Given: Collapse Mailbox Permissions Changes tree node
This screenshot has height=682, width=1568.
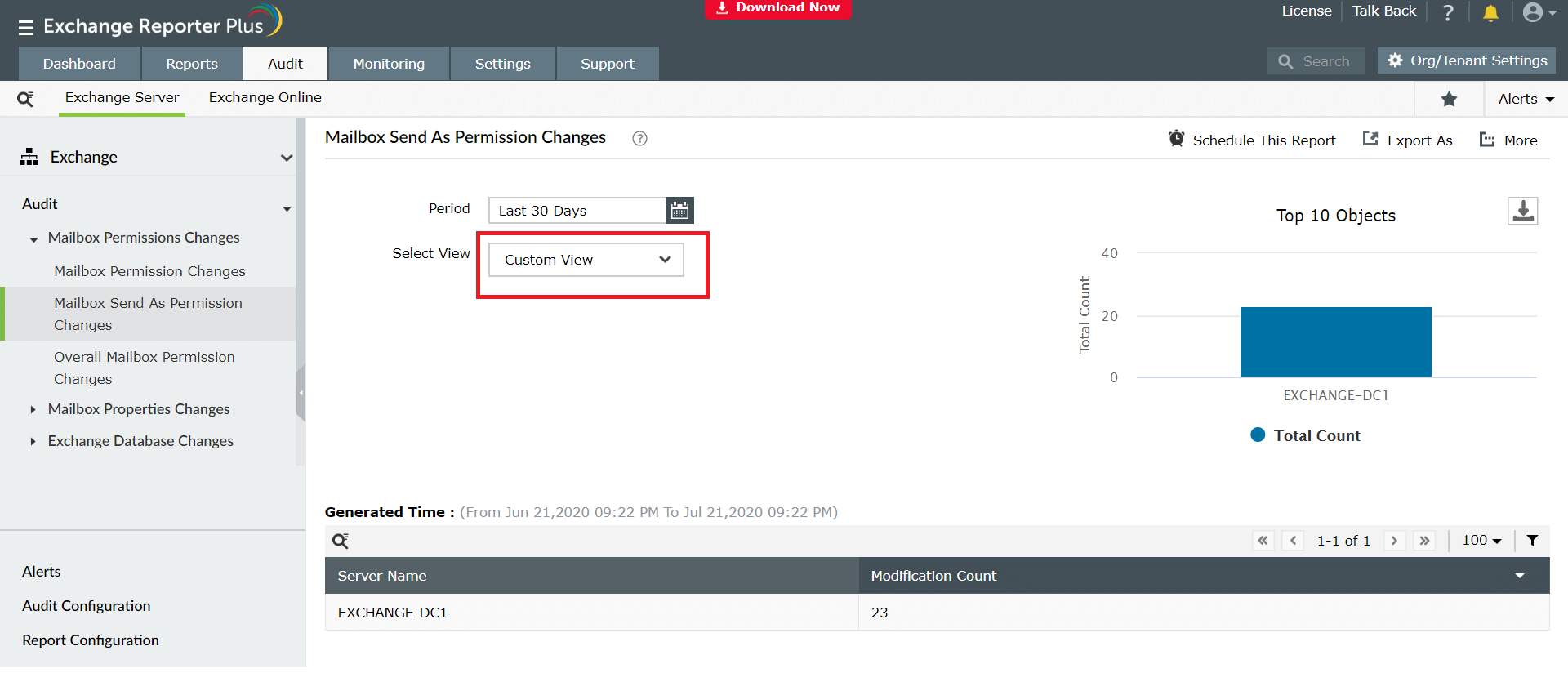Looking at the screenshot, I should coord(33,238).
